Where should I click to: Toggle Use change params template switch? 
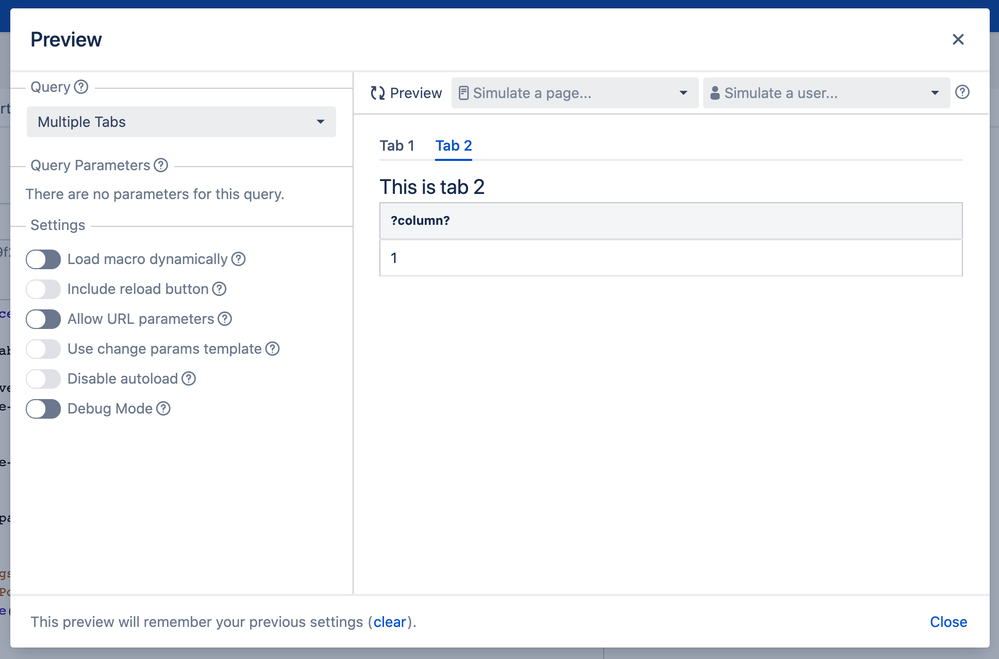pyautogui.click(x=43, y=349)
